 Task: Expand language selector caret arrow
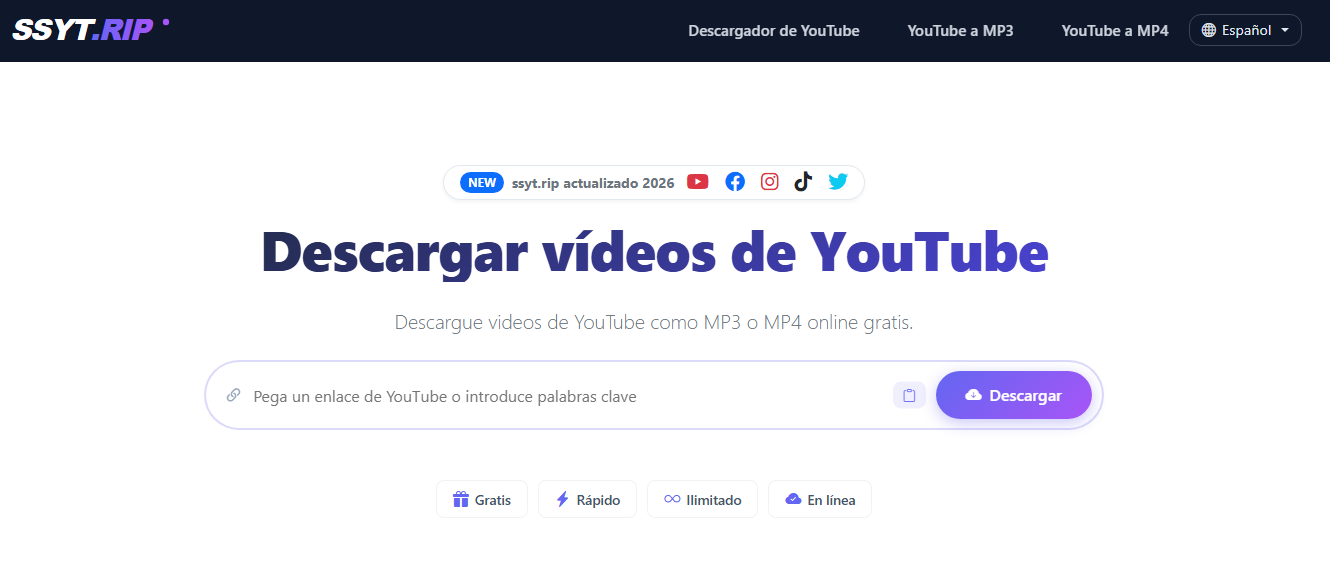(x=1284, y=31)
